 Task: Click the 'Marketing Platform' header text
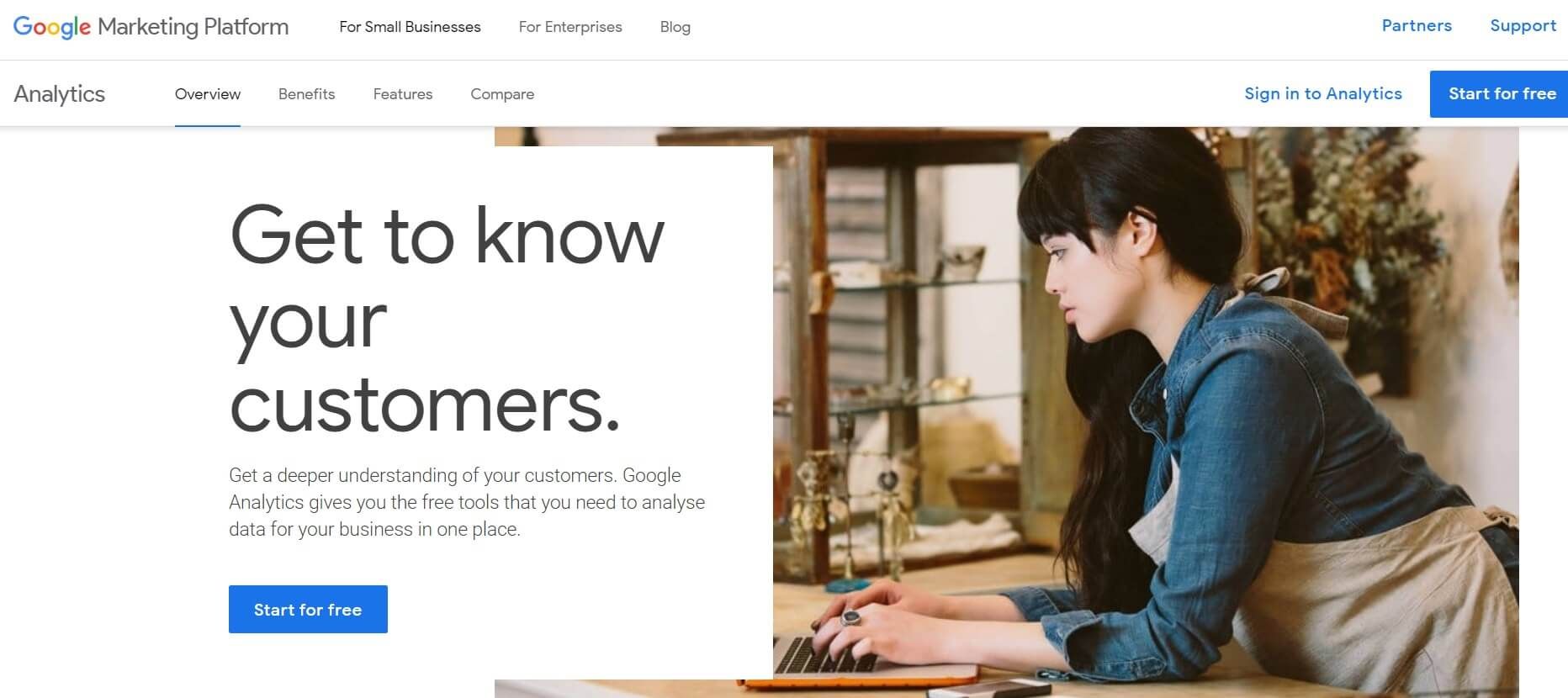pyautogui.click(x=193, y=27)
